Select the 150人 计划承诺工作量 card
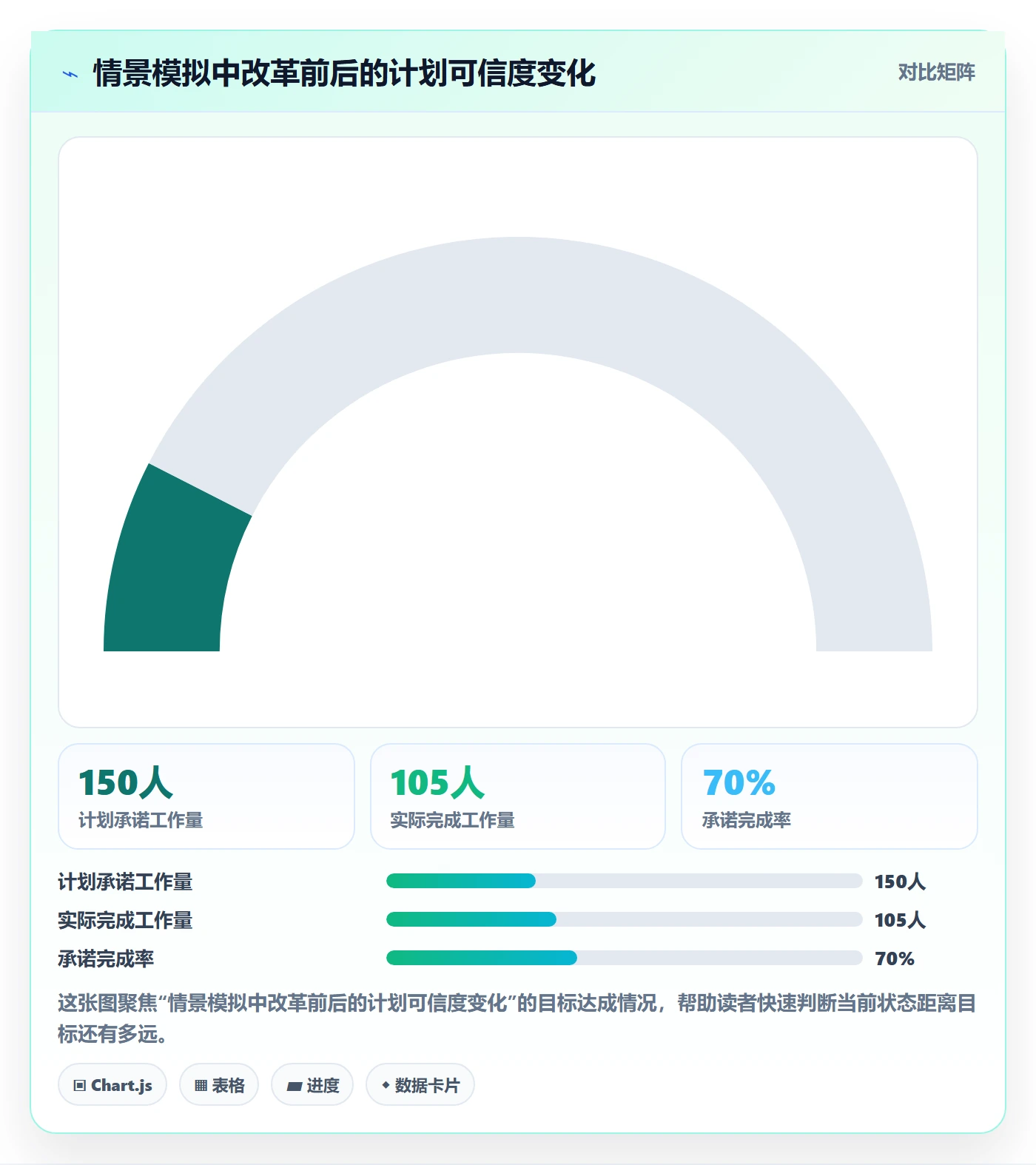The image size is (1036, 1165). (206, 796)
